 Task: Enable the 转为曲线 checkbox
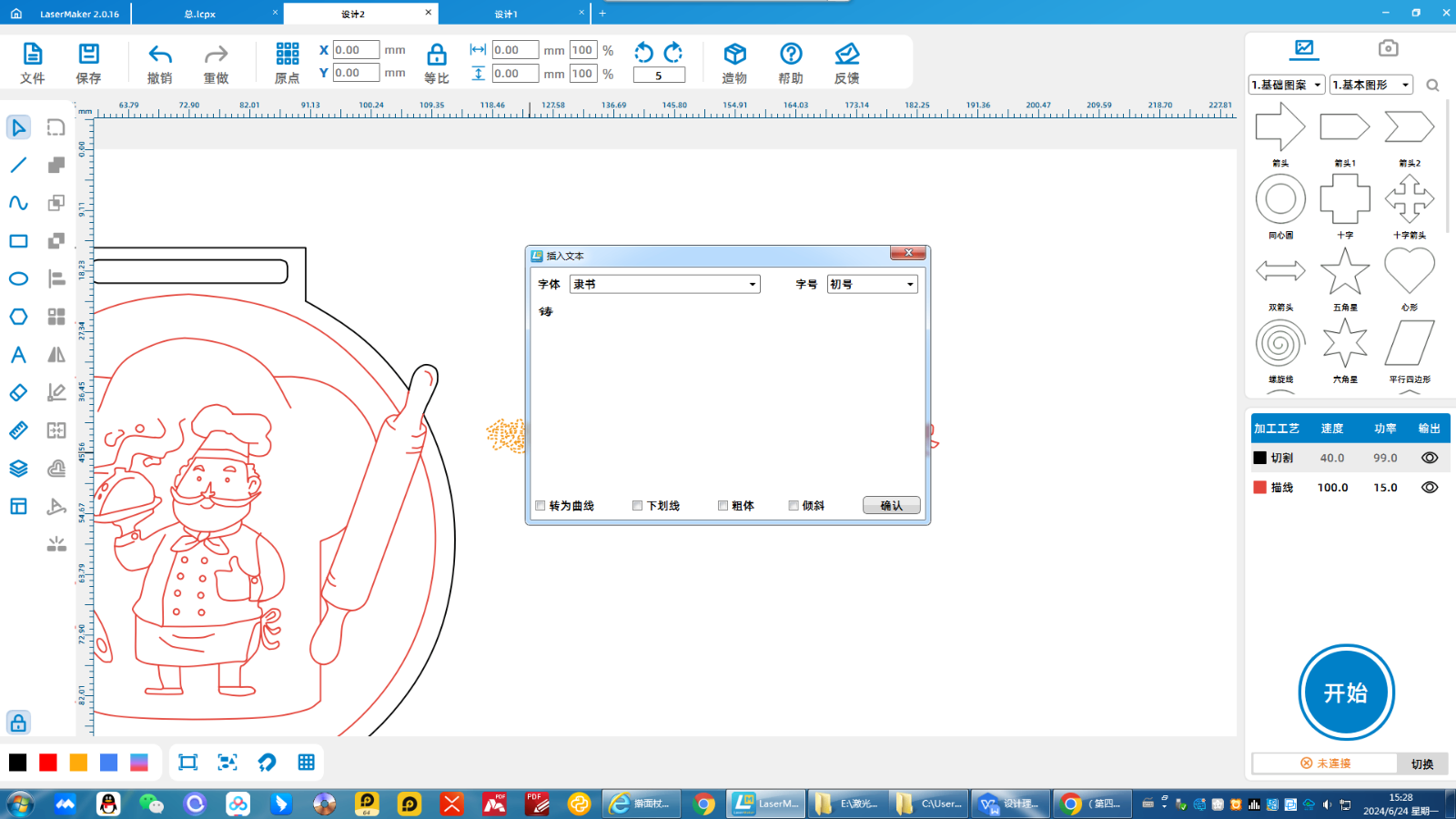[541, 506]
